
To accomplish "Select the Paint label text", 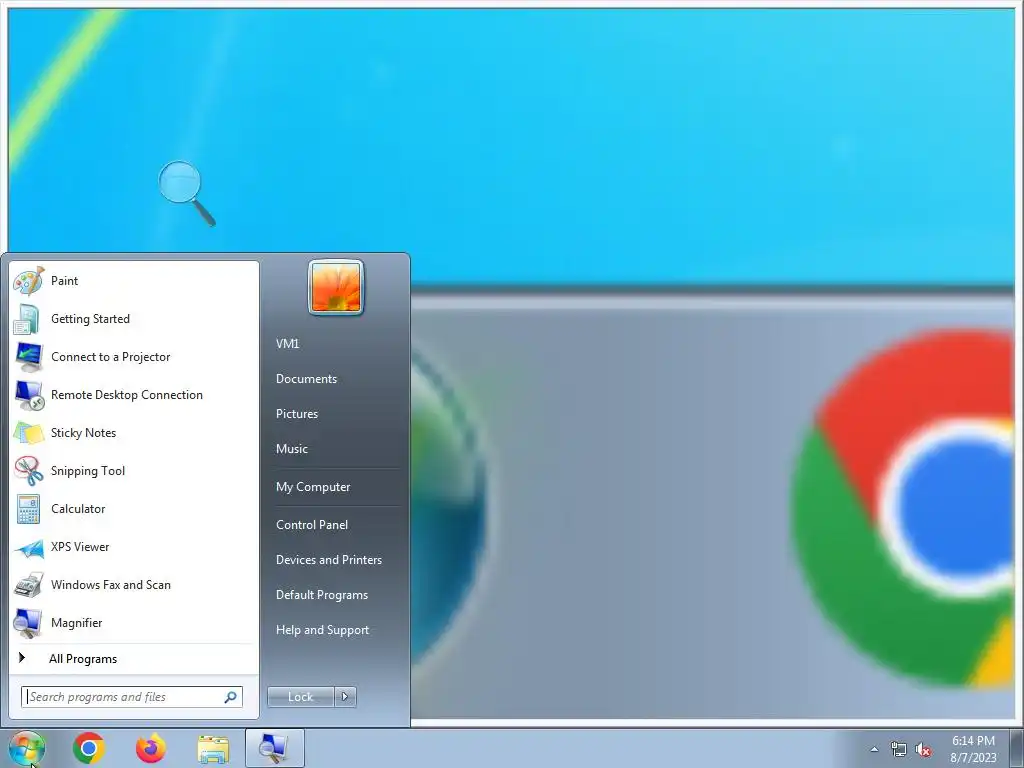I will 64,281.
